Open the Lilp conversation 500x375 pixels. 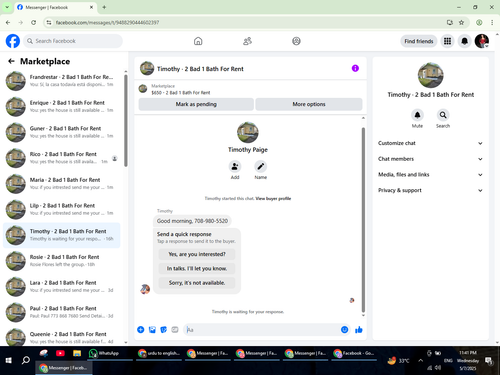click(61, 209)
